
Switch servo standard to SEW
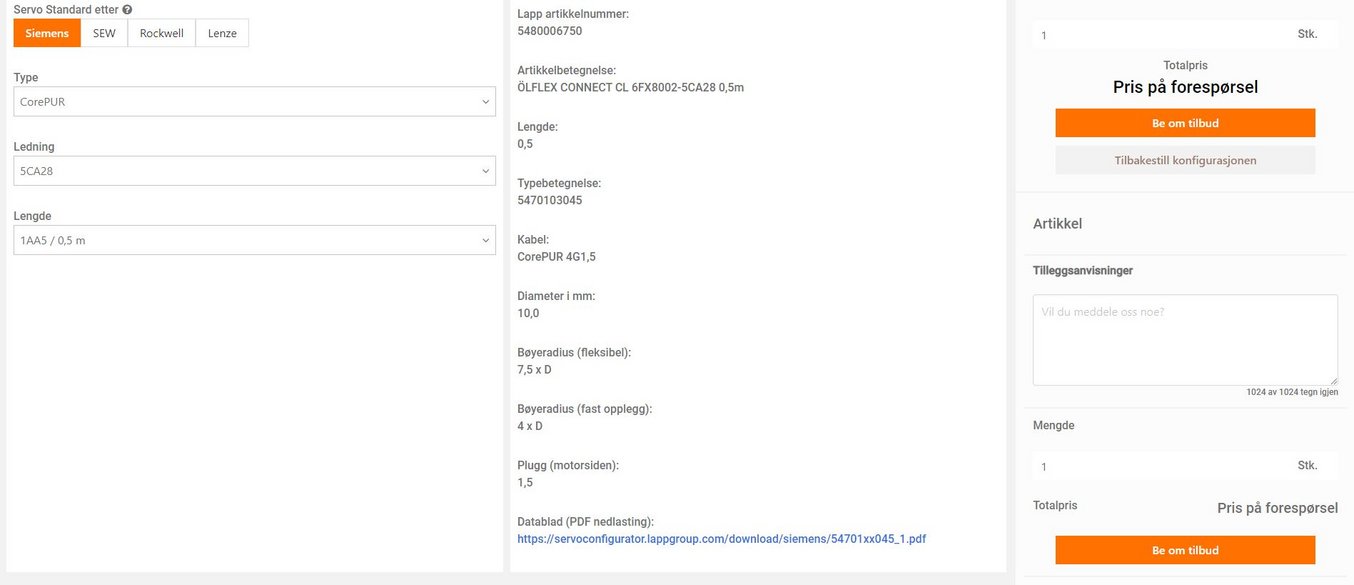point(104,33)
